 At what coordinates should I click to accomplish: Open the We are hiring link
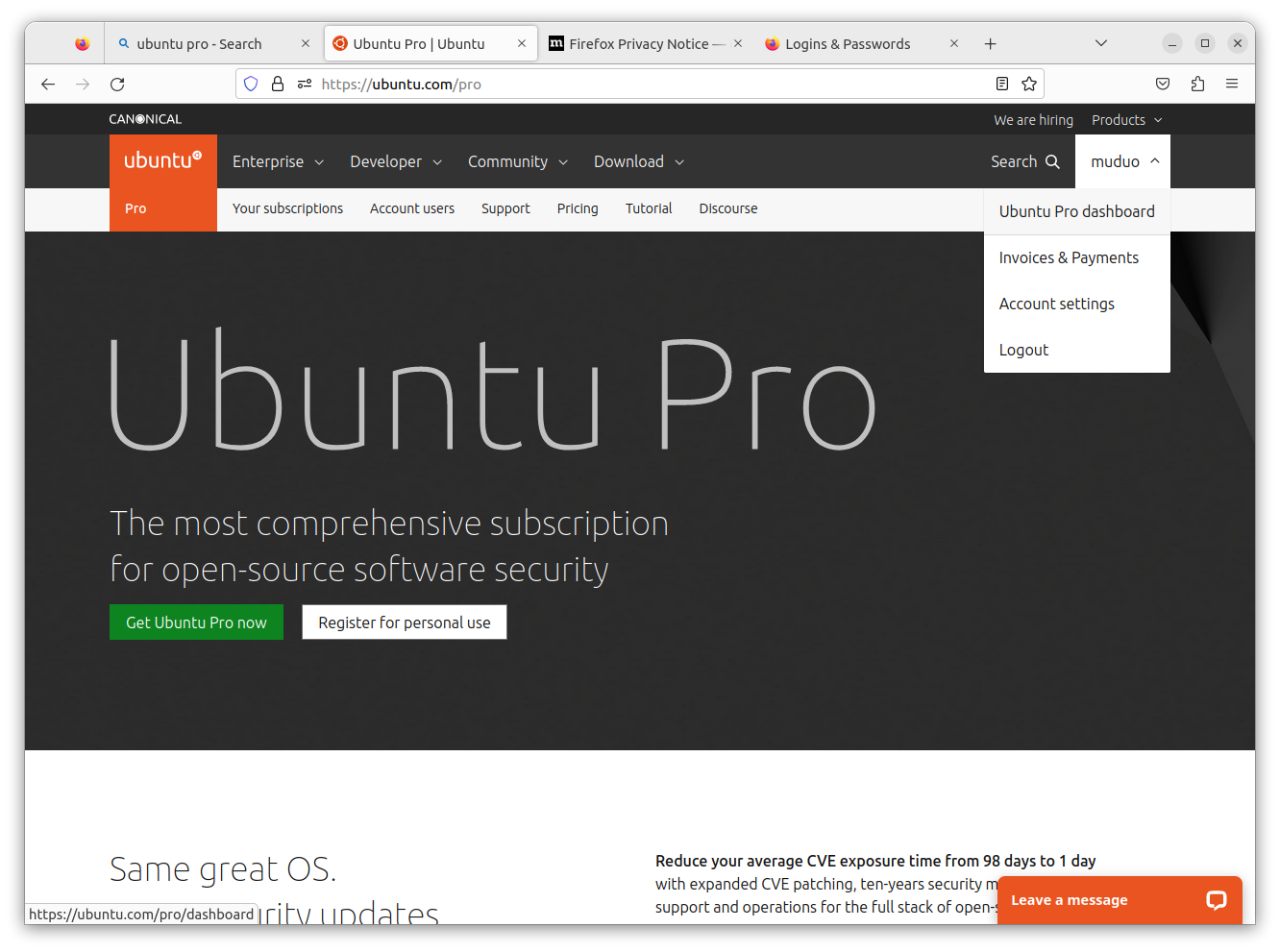click(1033, 119)
